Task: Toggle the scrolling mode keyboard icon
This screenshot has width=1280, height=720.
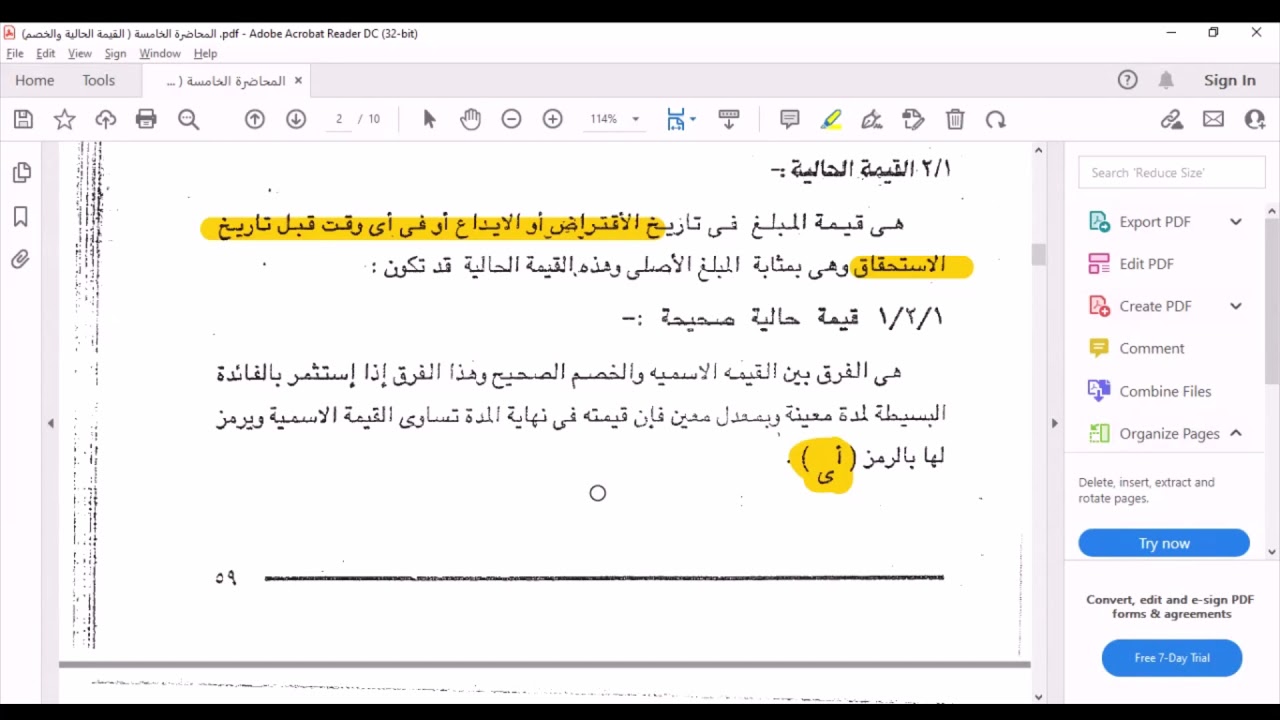Action: pos(728,119)
